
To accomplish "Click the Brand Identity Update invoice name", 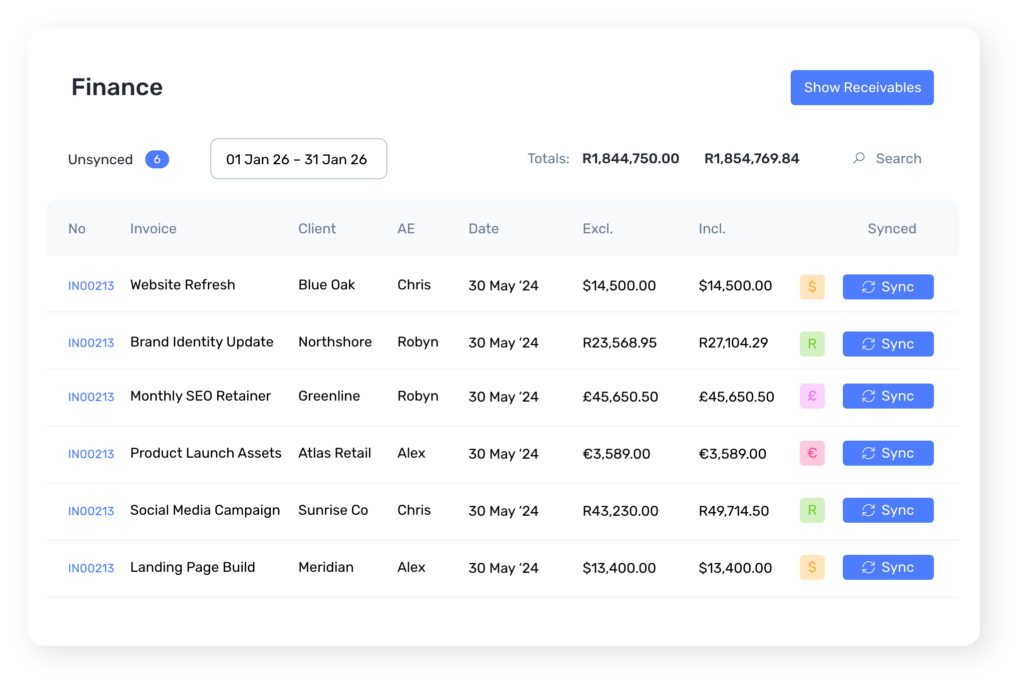I will pyautogui.click(x=201, y=342).
